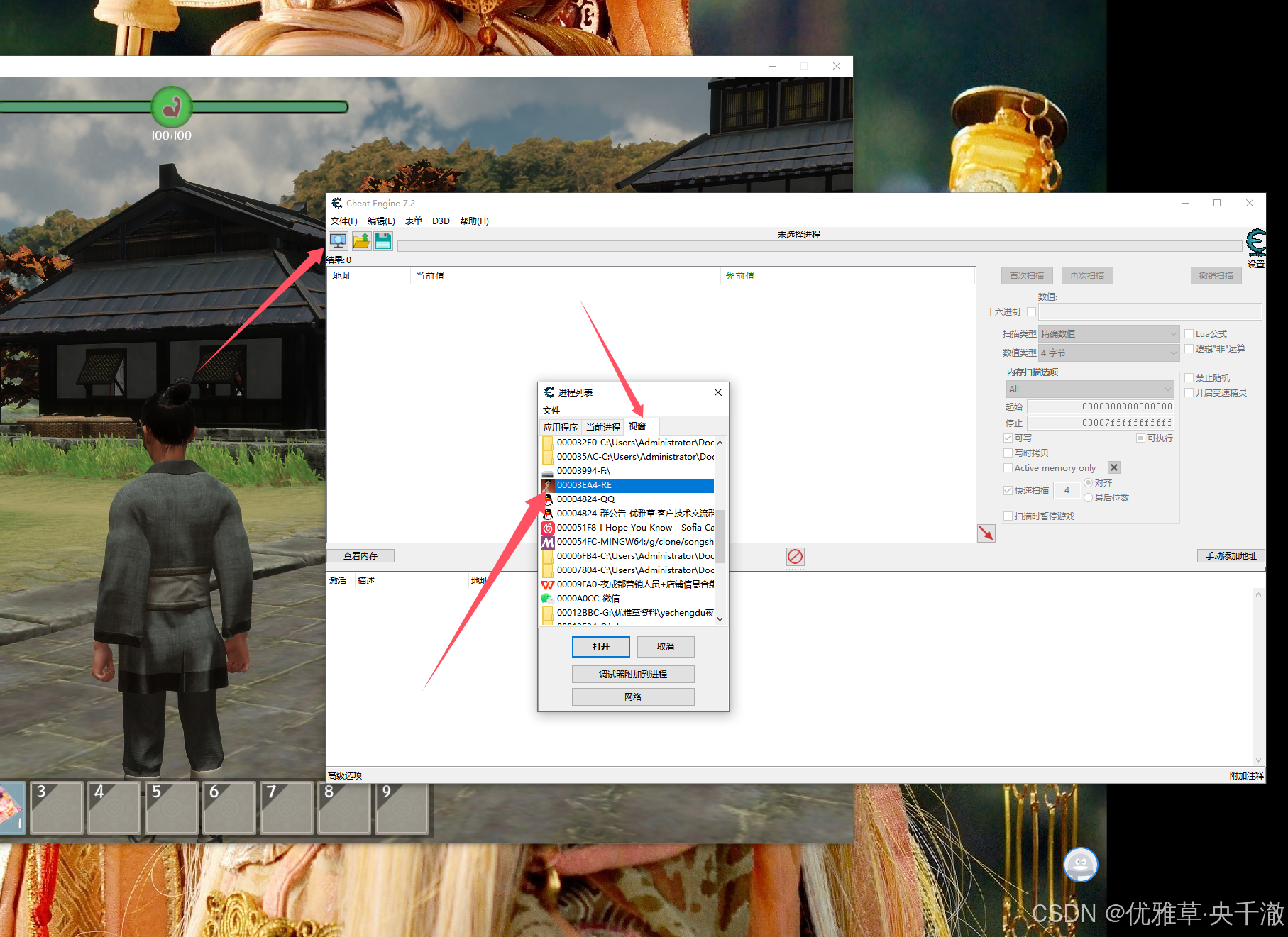Click hotbar slot 3 in the game
Image resolution: width=1288 pixels, height=937 pixels.
pos(57,807)
